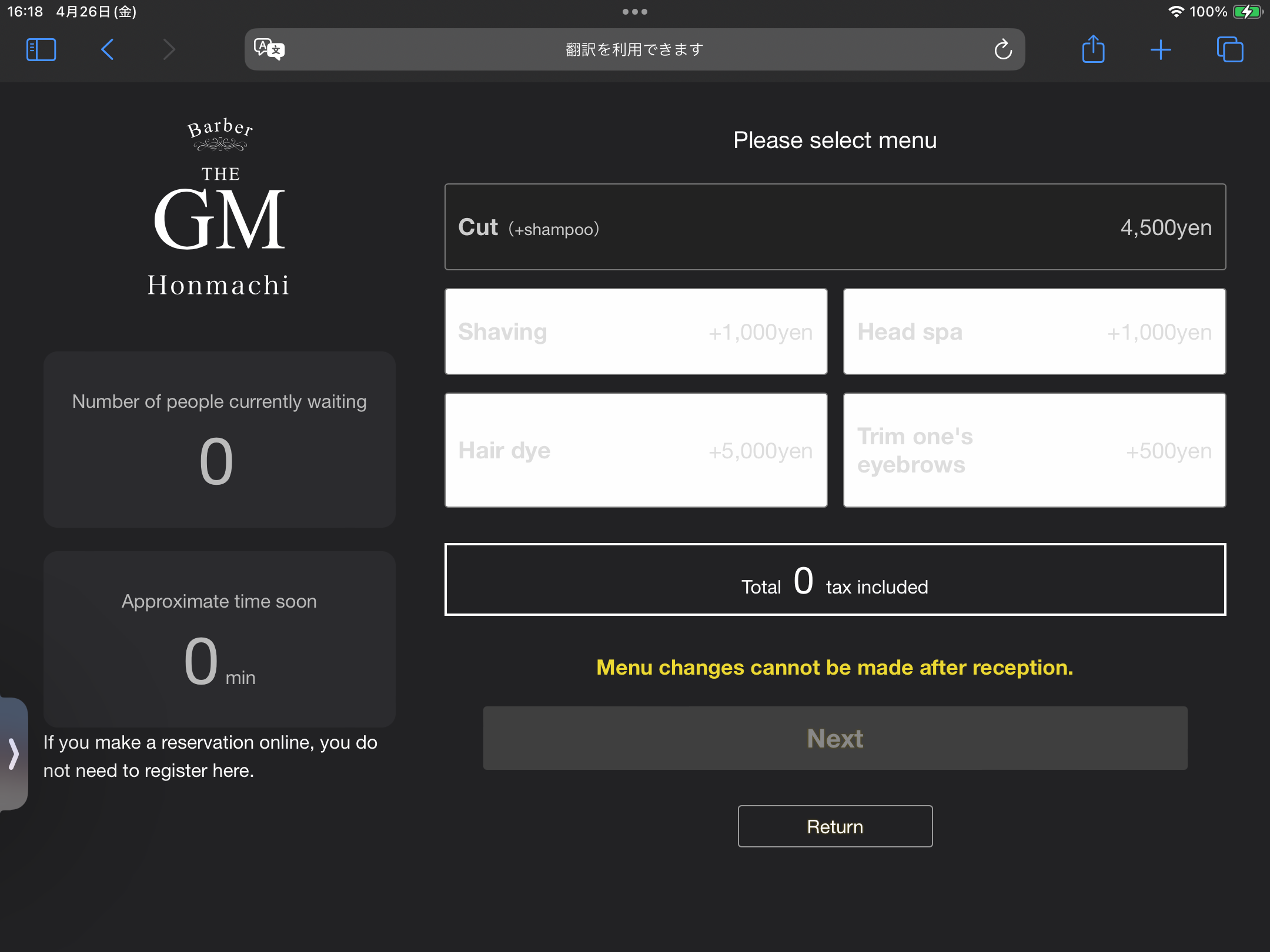Add a new tab with plus icon
This screenshot has height=952, width=1270.
tap(1161, 50)
